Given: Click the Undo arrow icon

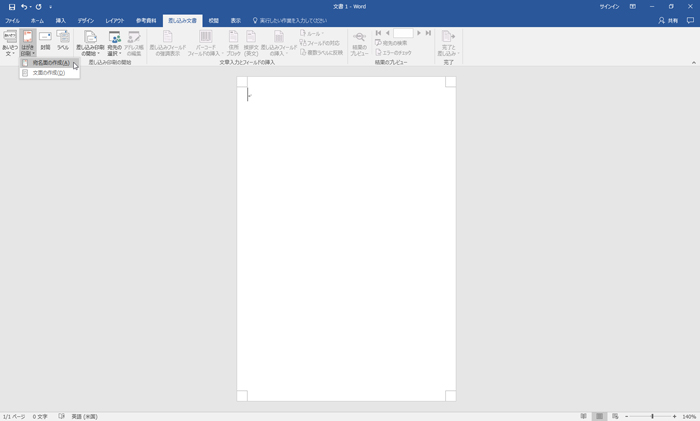Looking at the screenshot, I should click(x=24, y=6).
